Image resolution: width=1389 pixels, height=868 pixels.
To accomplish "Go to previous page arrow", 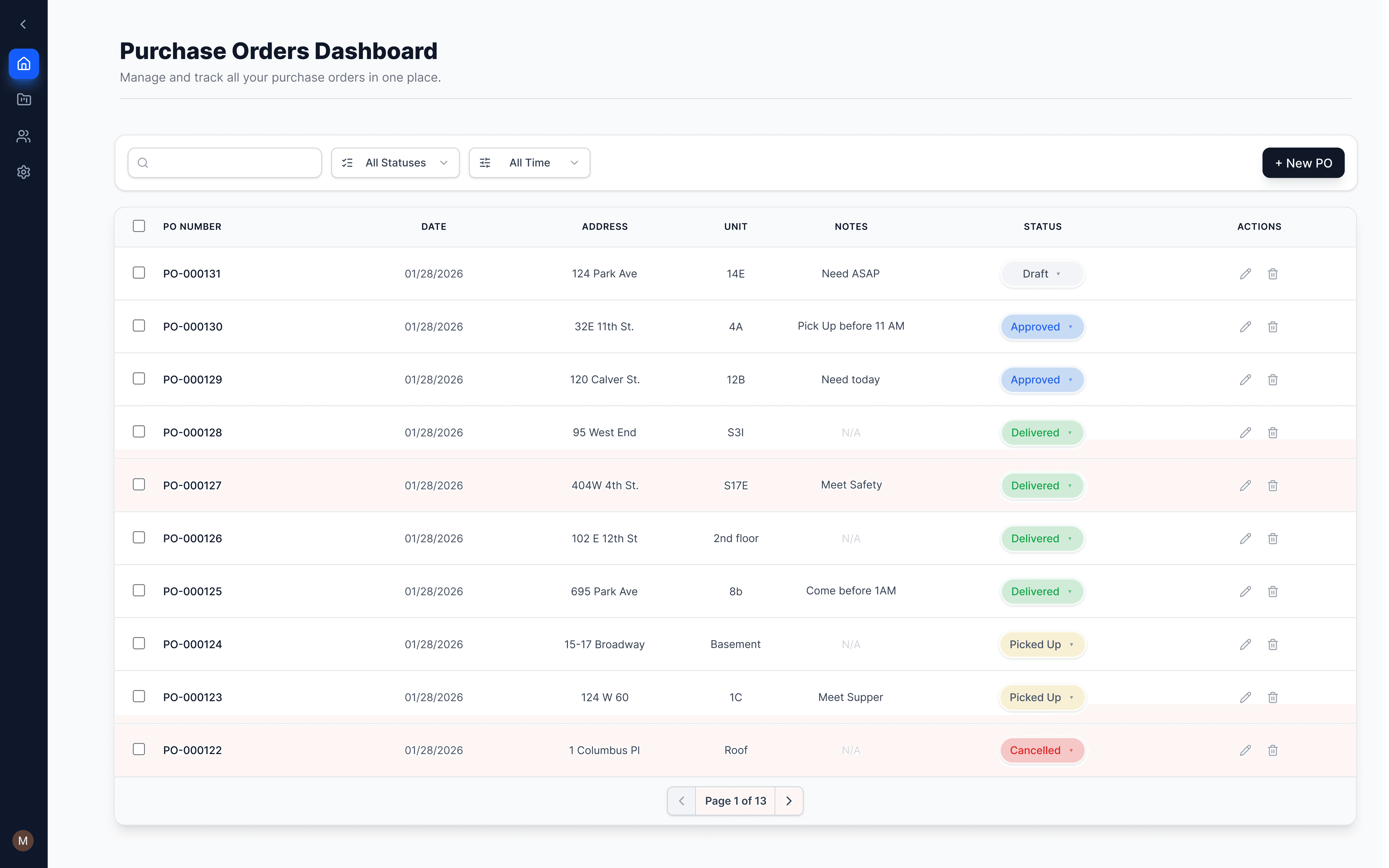I will [681, 801].
